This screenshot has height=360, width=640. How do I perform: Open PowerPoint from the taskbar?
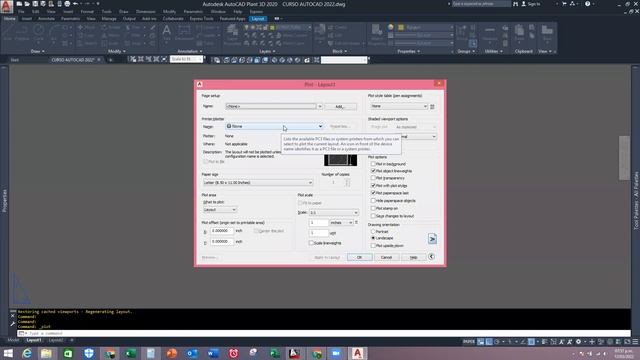coord(172,353)
